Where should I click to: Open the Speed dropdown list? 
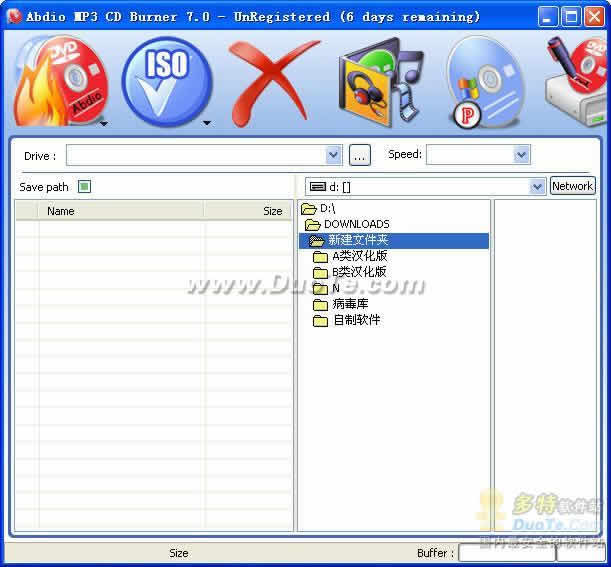(x=521, y=155)
